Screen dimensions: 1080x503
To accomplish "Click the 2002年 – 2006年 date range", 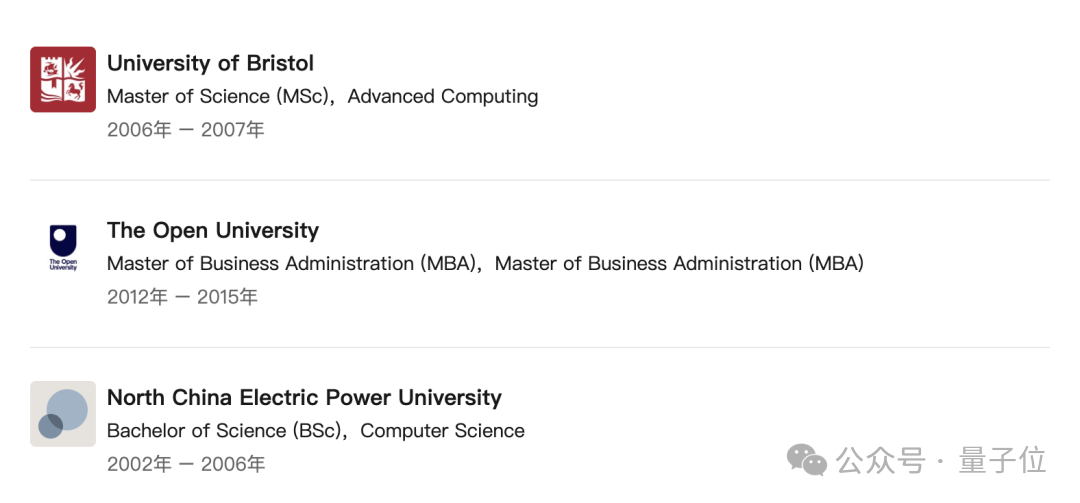I will click(x=185, y=464).
